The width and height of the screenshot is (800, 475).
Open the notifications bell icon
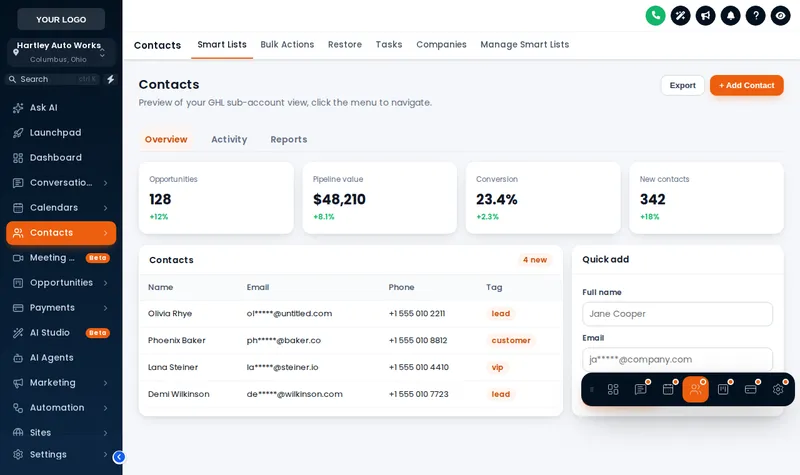coord(730,16)
